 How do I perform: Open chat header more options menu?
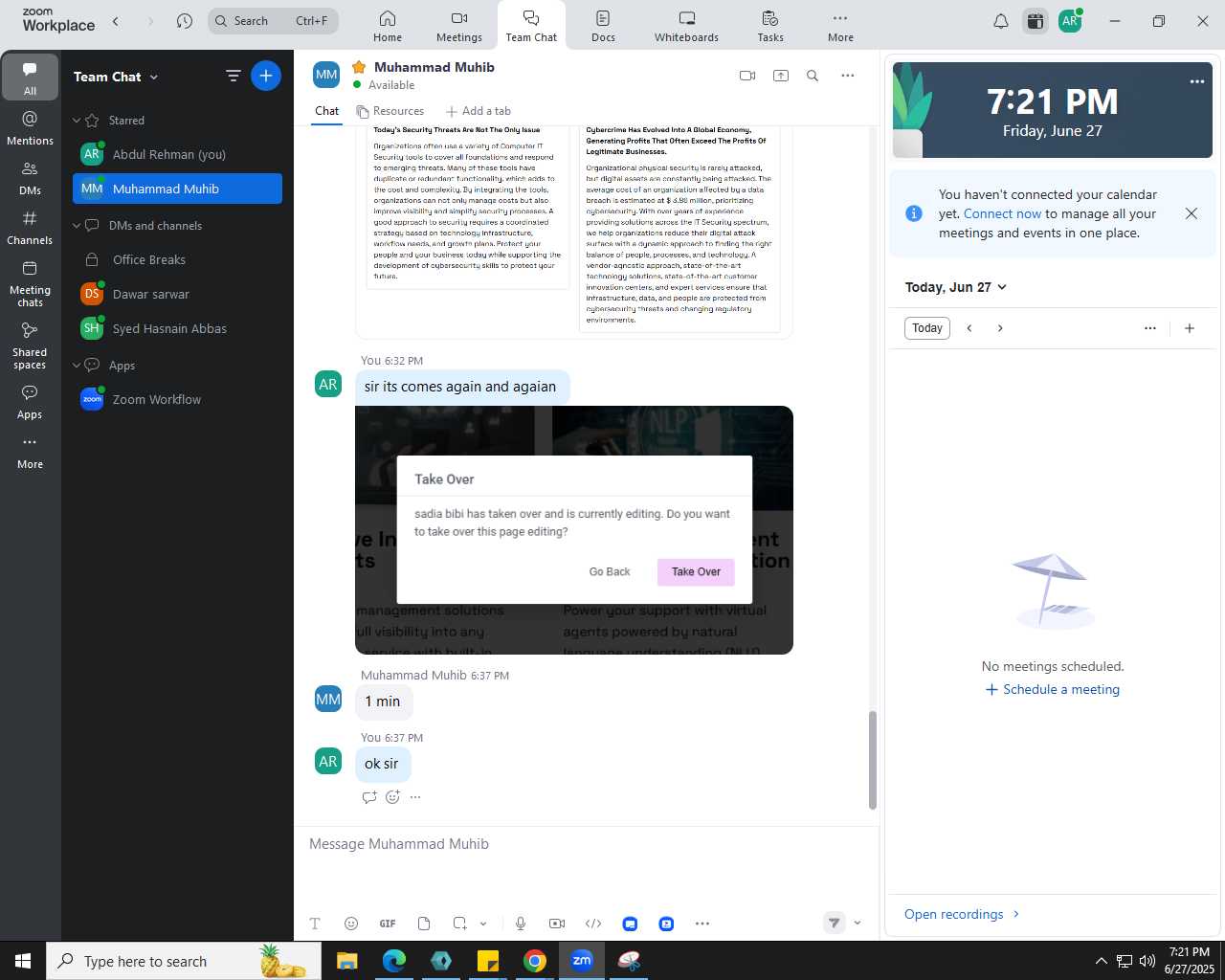[x=848, y=76]
